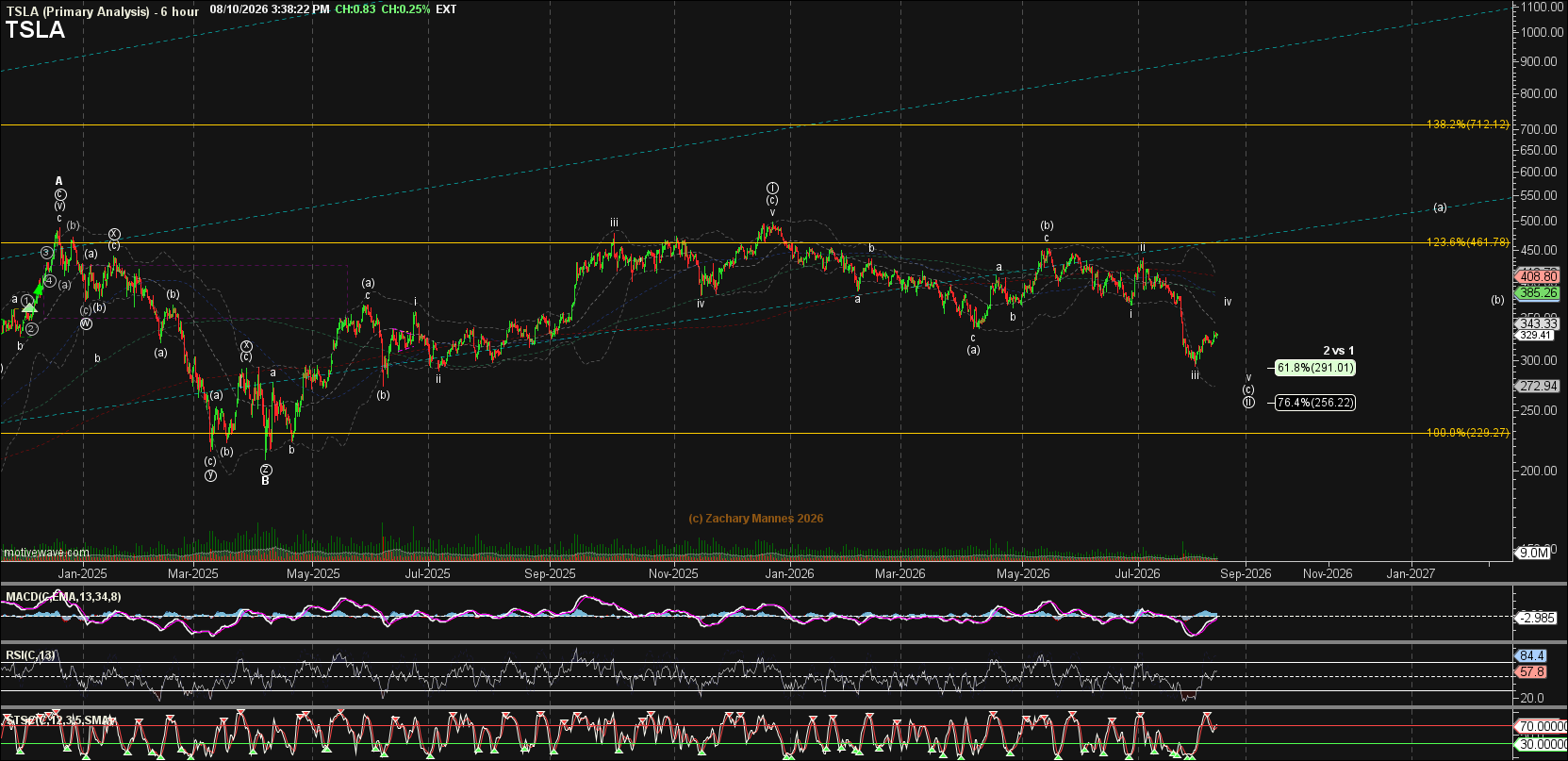
Task: Click the 700.00 price axis label
Action: pos(1538,129)
